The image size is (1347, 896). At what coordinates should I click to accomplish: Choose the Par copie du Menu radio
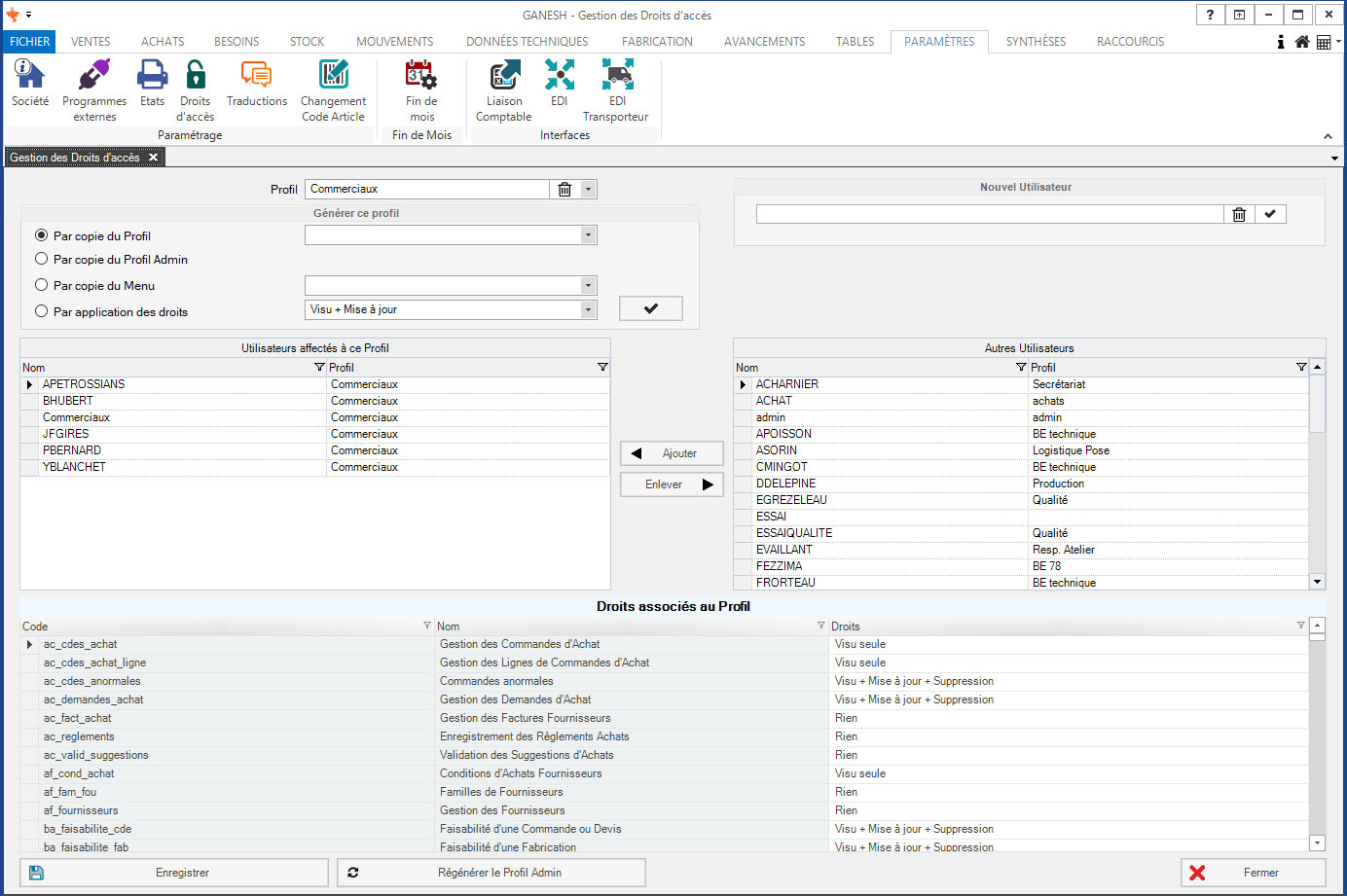pos(42,285)
